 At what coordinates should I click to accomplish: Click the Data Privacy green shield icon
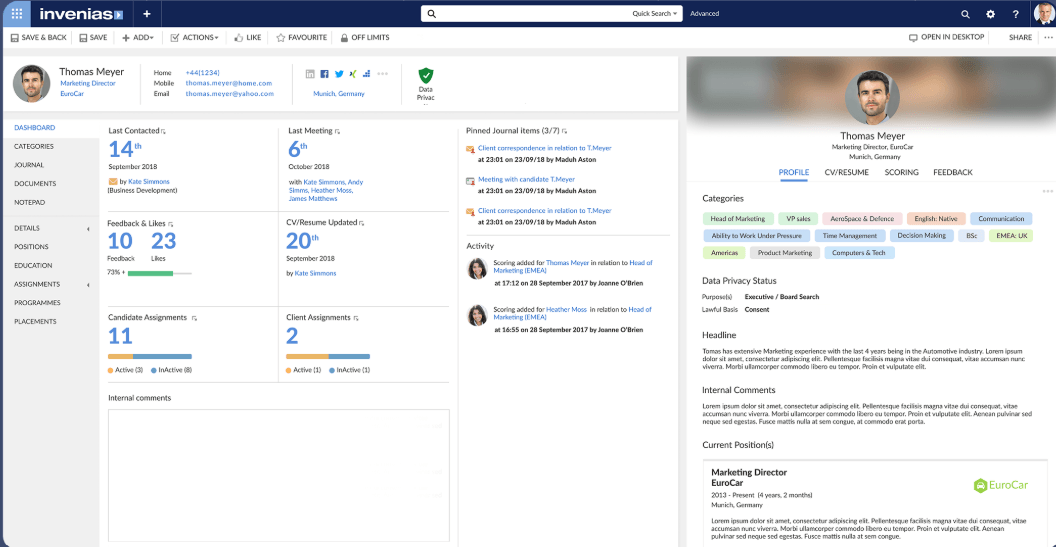tap(426, 75)
